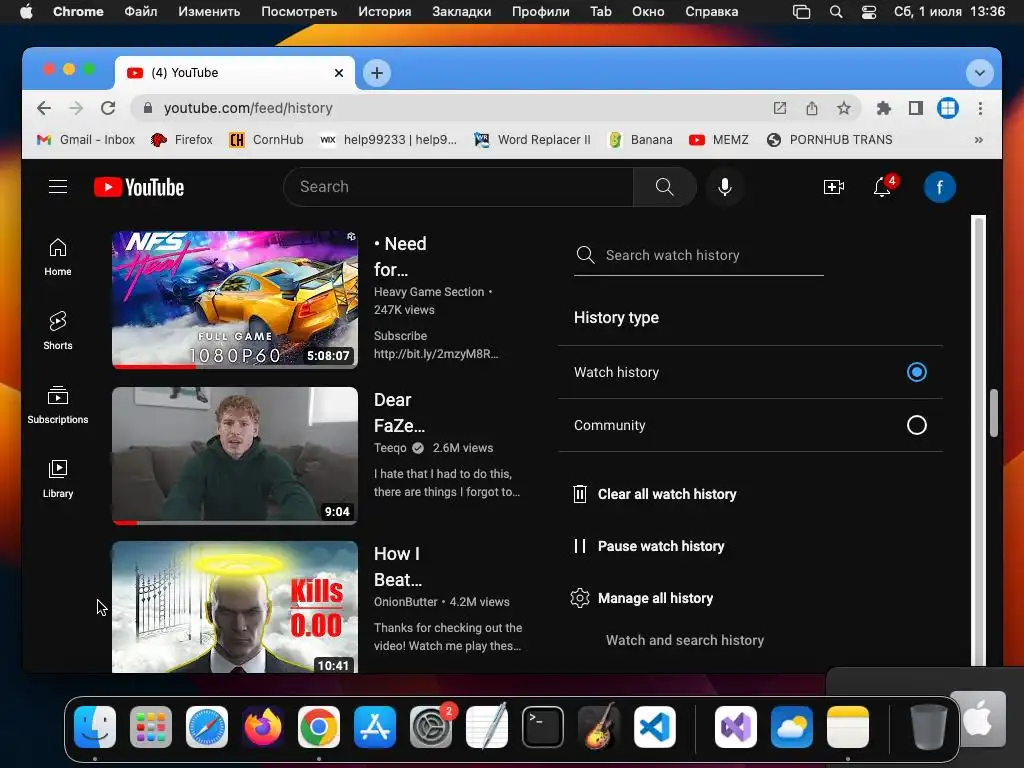Image resolution: width=1024 pixels, height=768 pixels.
Task: Click the history list scrollbar
Action: (x=978, y=441)
